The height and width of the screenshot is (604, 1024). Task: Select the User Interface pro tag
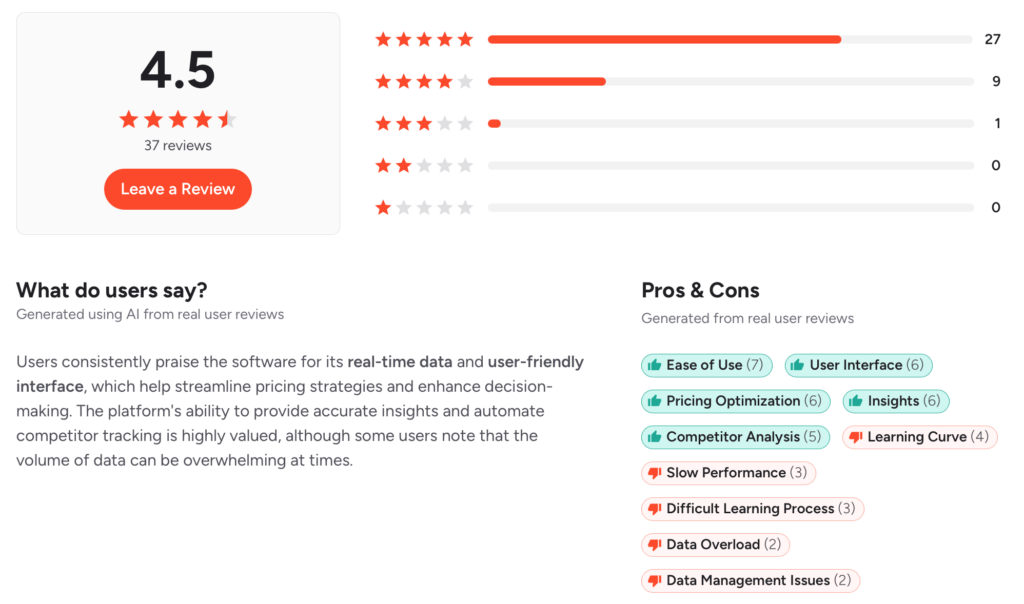858,365
